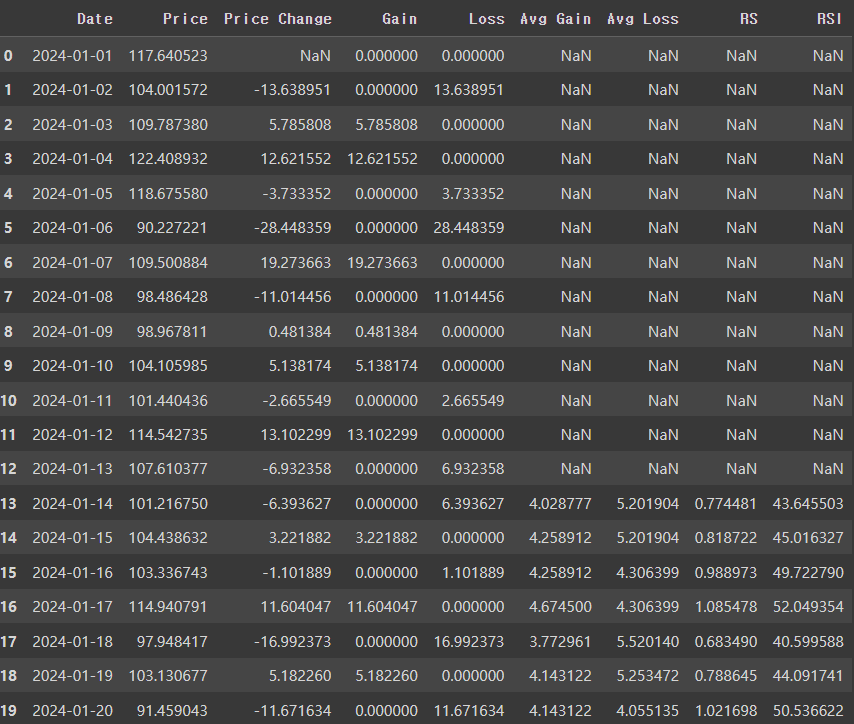Click the Date column header
The width and height of the screenshot is (854, 724).
tap(95, 19)
